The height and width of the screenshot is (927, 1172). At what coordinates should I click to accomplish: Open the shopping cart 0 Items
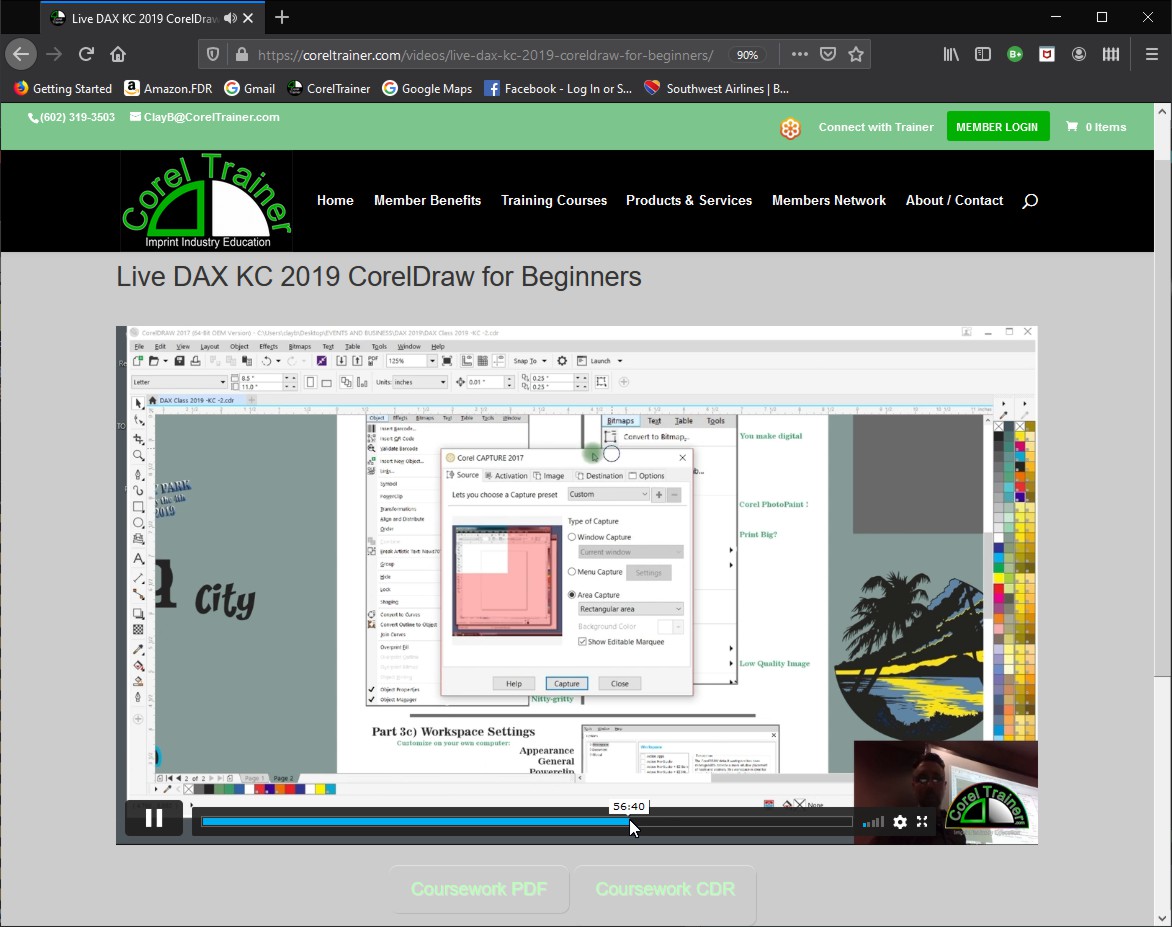pyautogui.click(x=1096, y=127)
